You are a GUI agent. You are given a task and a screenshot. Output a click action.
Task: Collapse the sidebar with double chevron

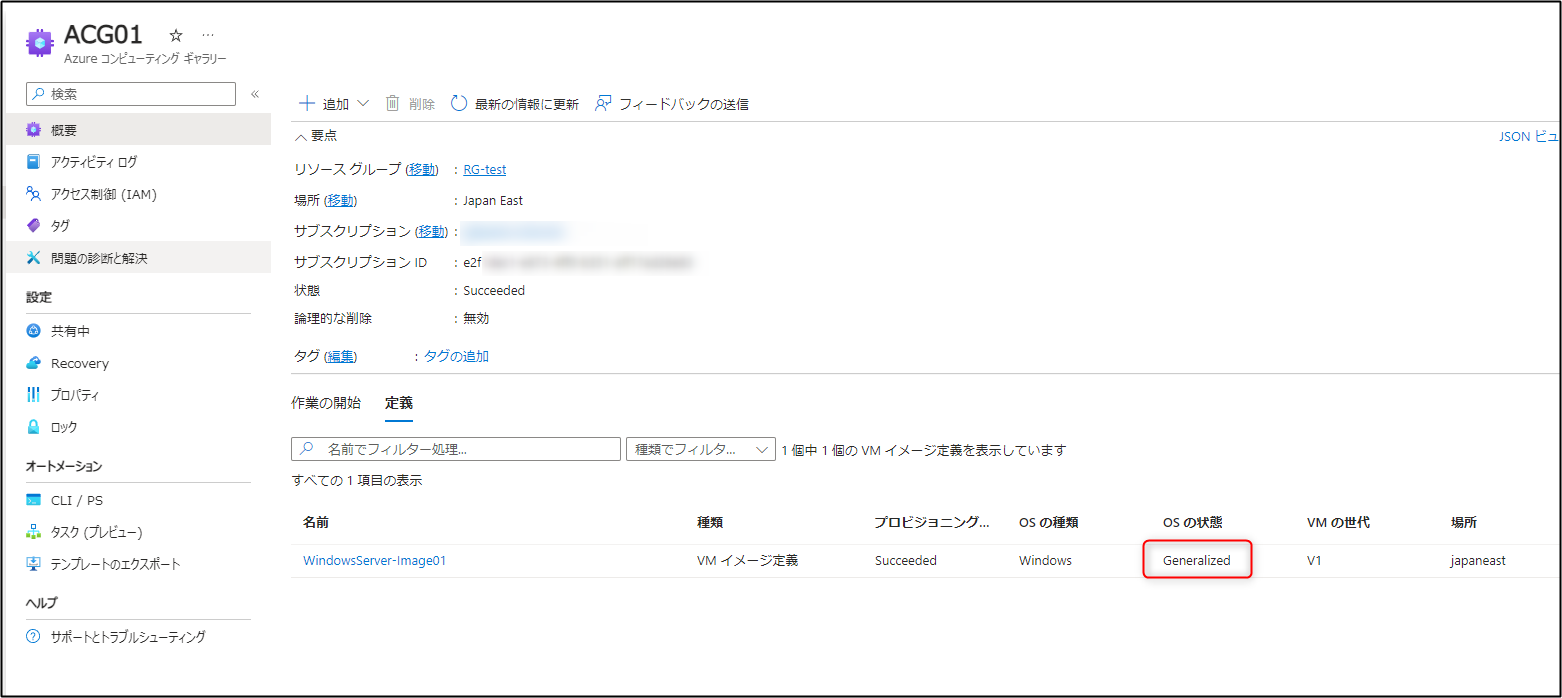[x=255, y=94]
